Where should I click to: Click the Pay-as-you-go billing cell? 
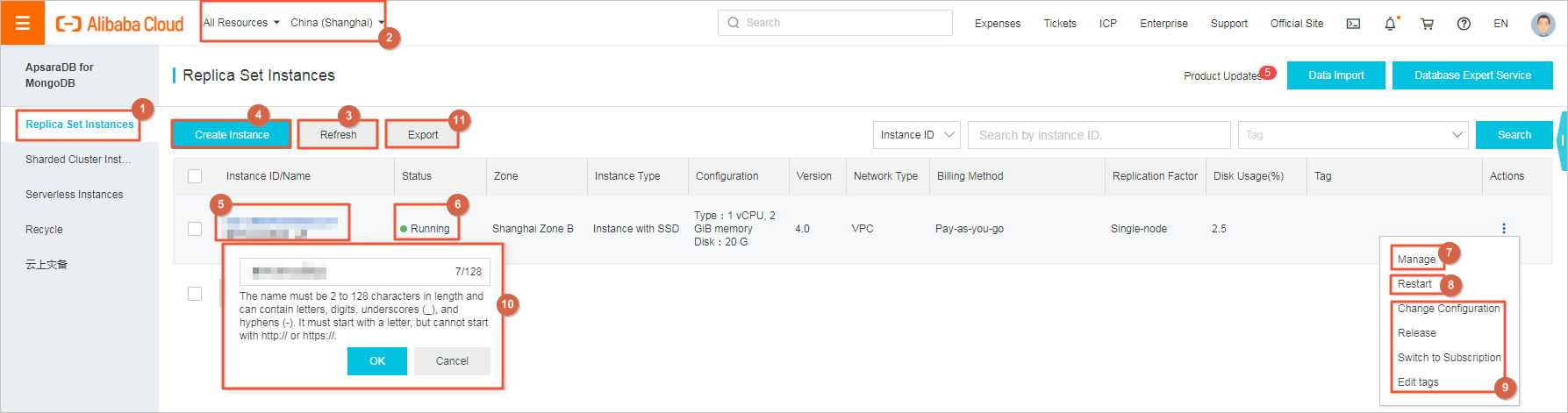[970, 229]
